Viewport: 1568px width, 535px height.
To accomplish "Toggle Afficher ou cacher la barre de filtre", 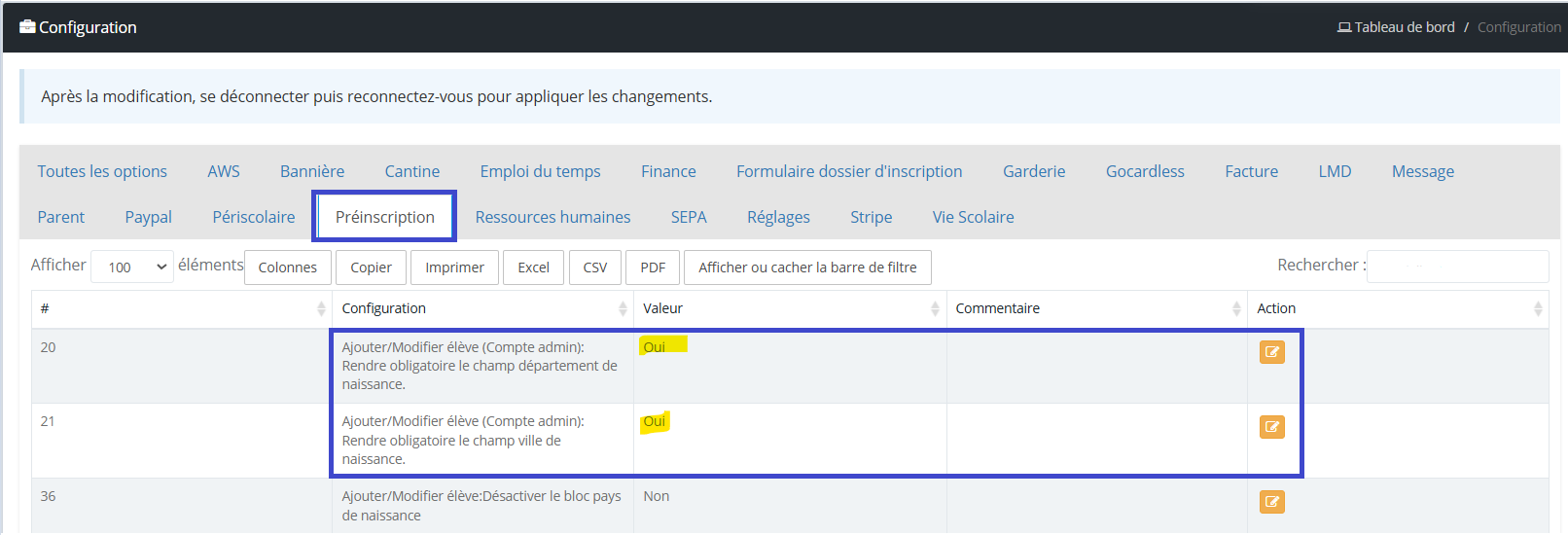I will (807, 267).
